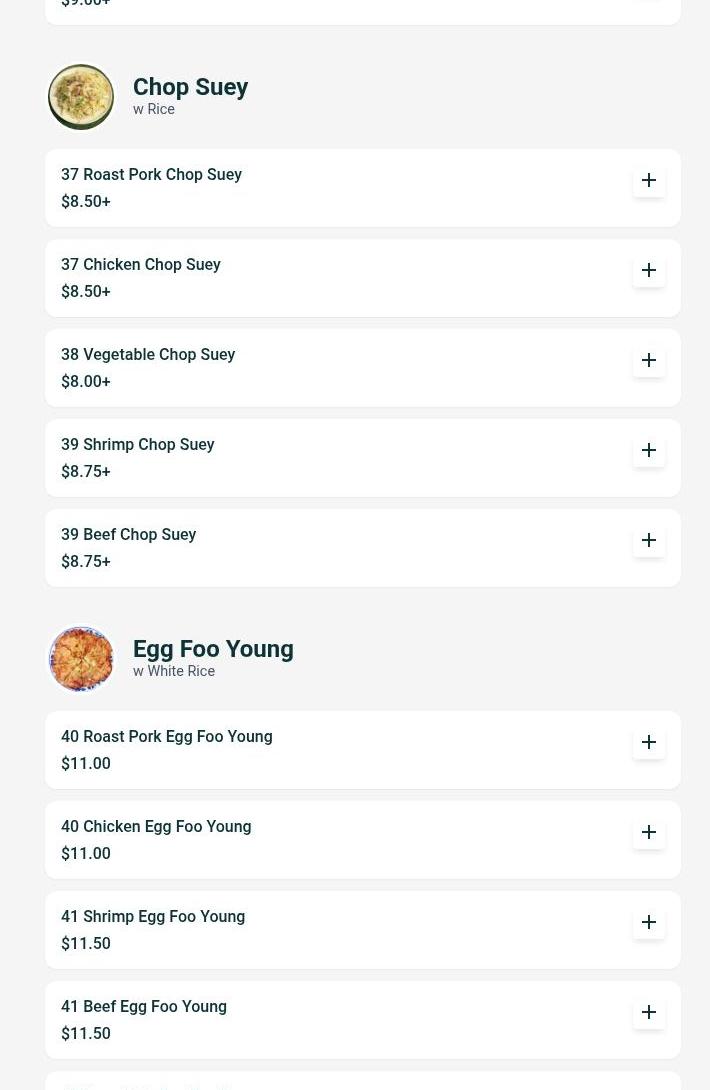
Task: Open the 41 Shrimp Egg Foo Young item name
Action: coord(152,916)
